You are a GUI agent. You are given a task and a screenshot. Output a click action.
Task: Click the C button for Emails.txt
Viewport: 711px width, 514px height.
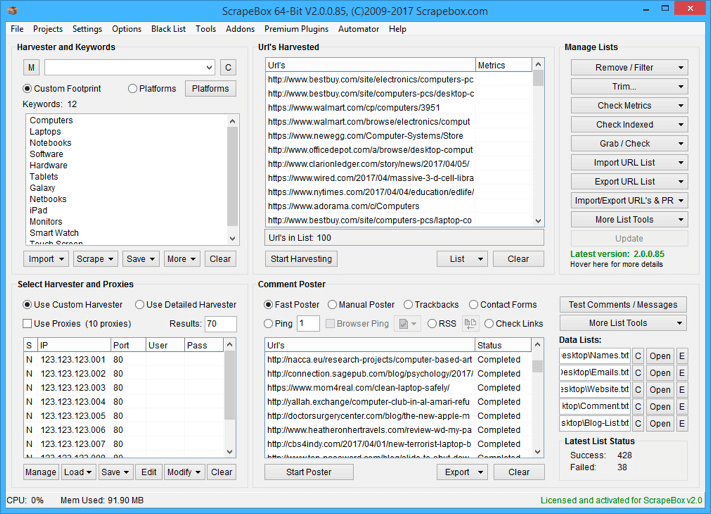[638, 373]
